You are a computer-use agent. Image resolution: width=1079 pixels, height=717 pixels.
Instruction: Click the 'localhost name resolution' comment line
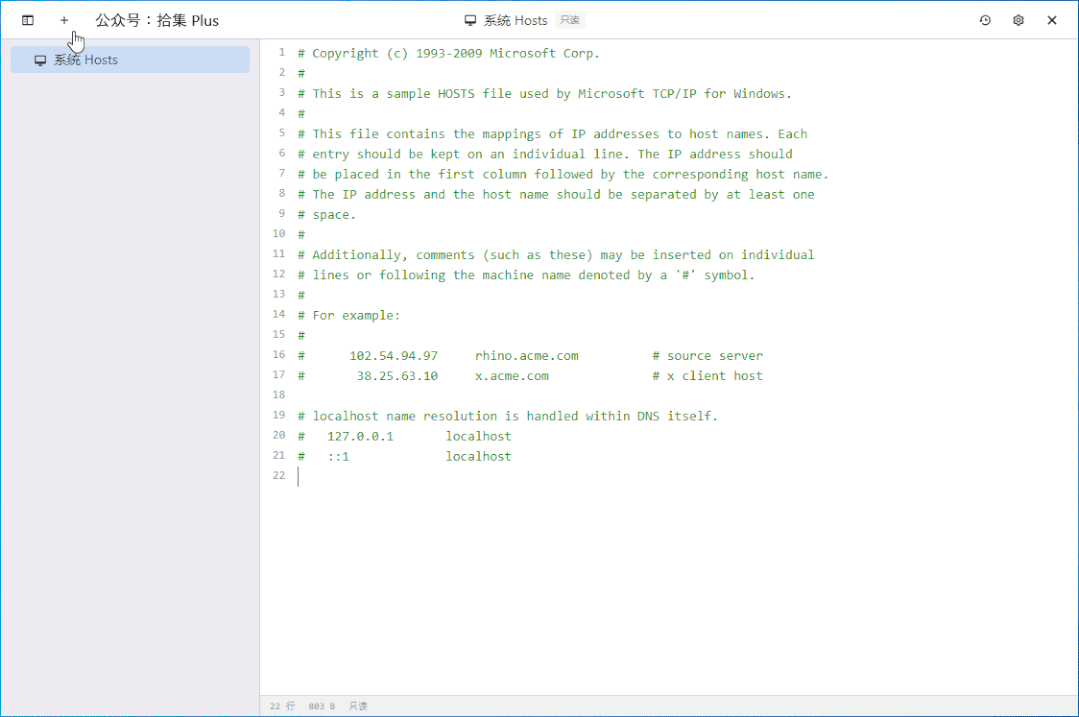[508, 416]
